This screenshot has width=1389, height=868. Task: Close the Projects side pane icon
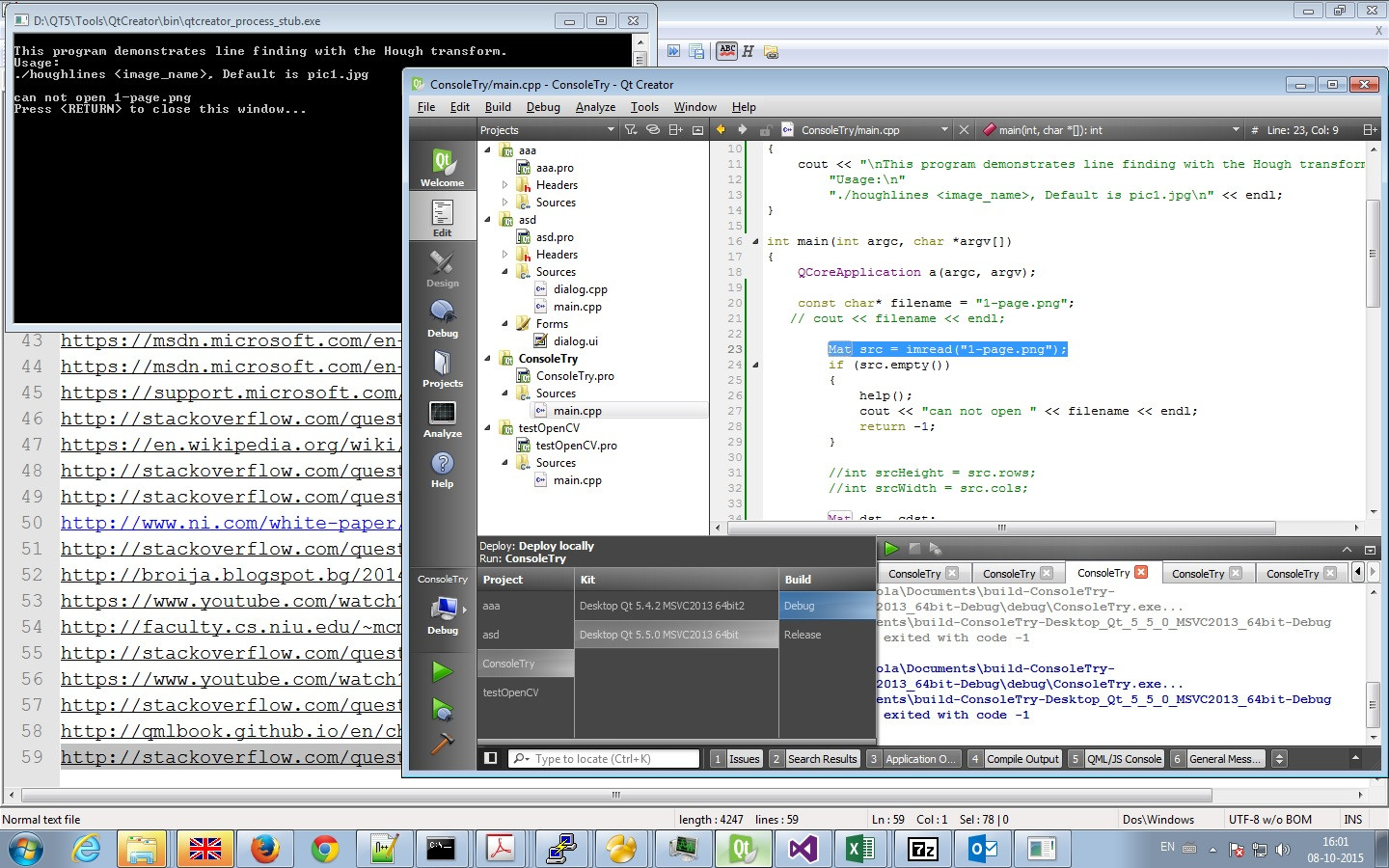[x=697, y=130]
